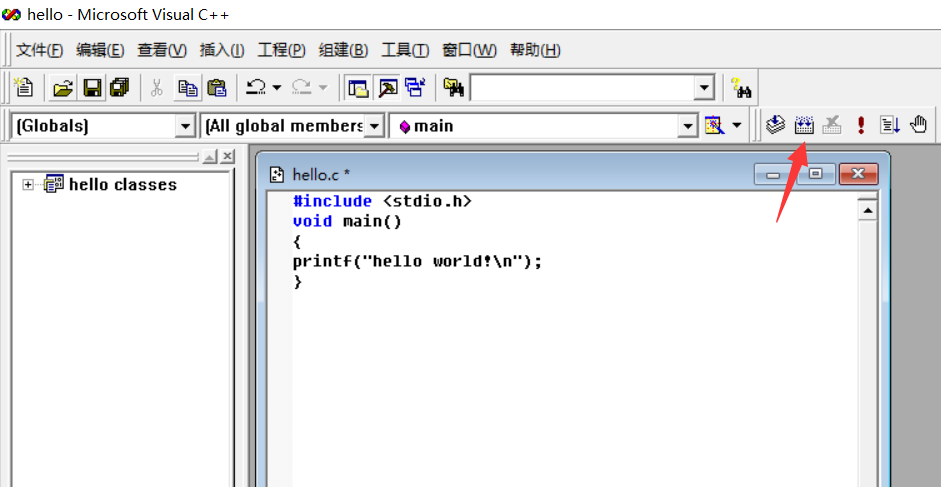Create a new text file
Screen dimensions: 941x487
pyautogui.click(x=24, y=88)
